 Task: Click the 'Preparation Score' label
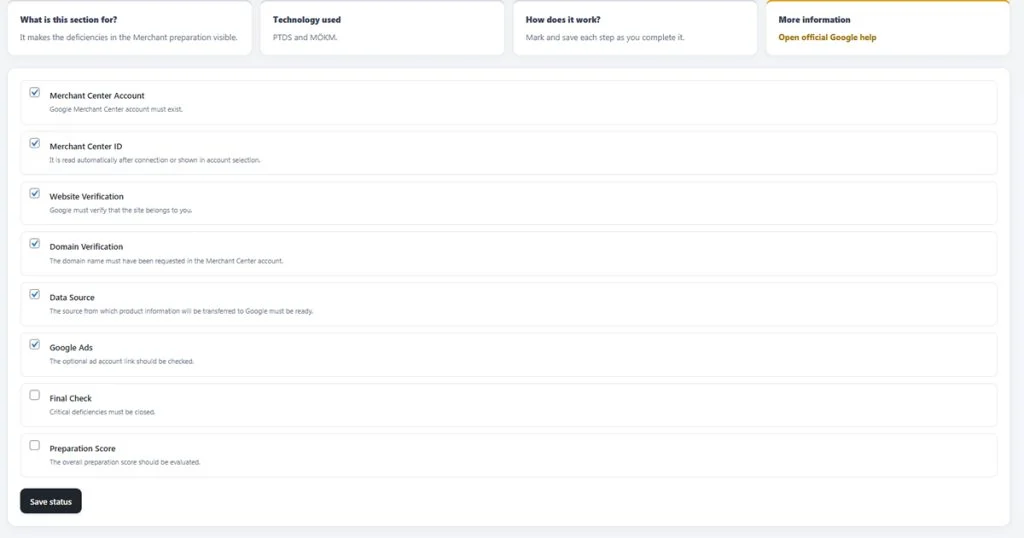point(82,449)
